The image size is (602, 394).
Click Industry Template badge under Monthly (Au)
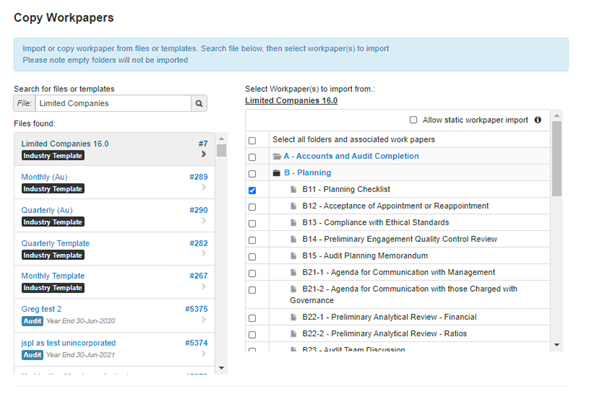53,189
